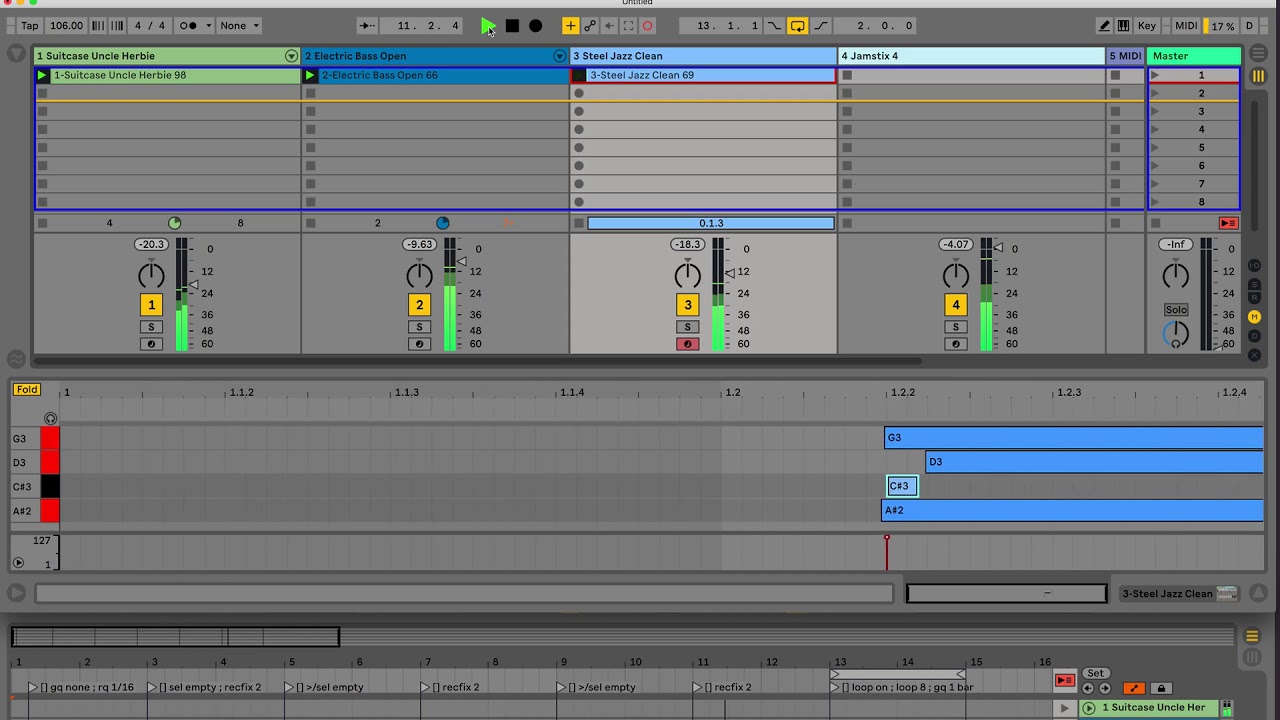Viewport: 1280px width, 720px height.
Task: Toggle track 3 activator button
Action: click(x=687, y=305)
